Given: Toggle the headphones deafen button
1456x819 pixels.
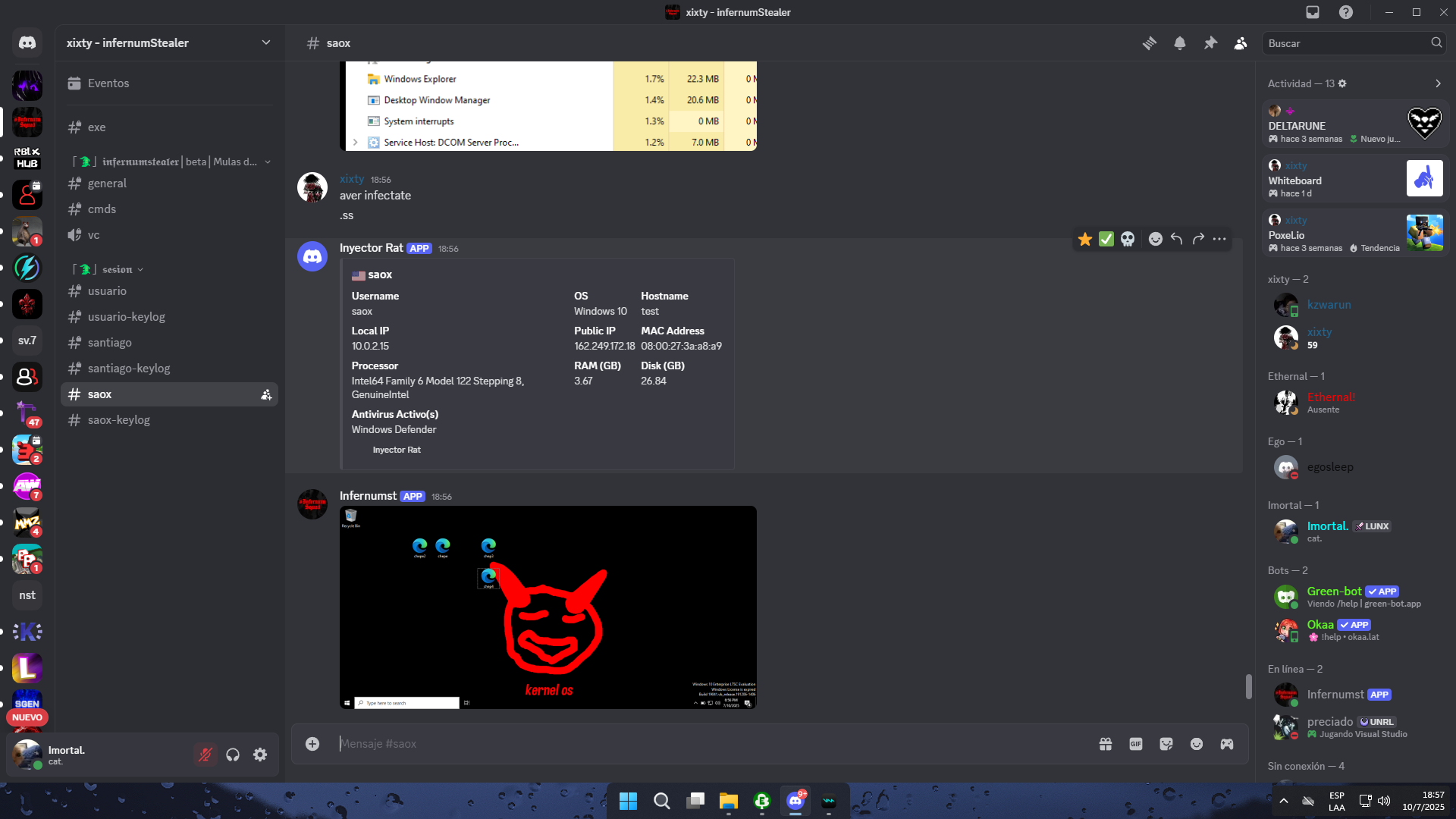Looking at the screenshot, I should click(x=233, y=755).
